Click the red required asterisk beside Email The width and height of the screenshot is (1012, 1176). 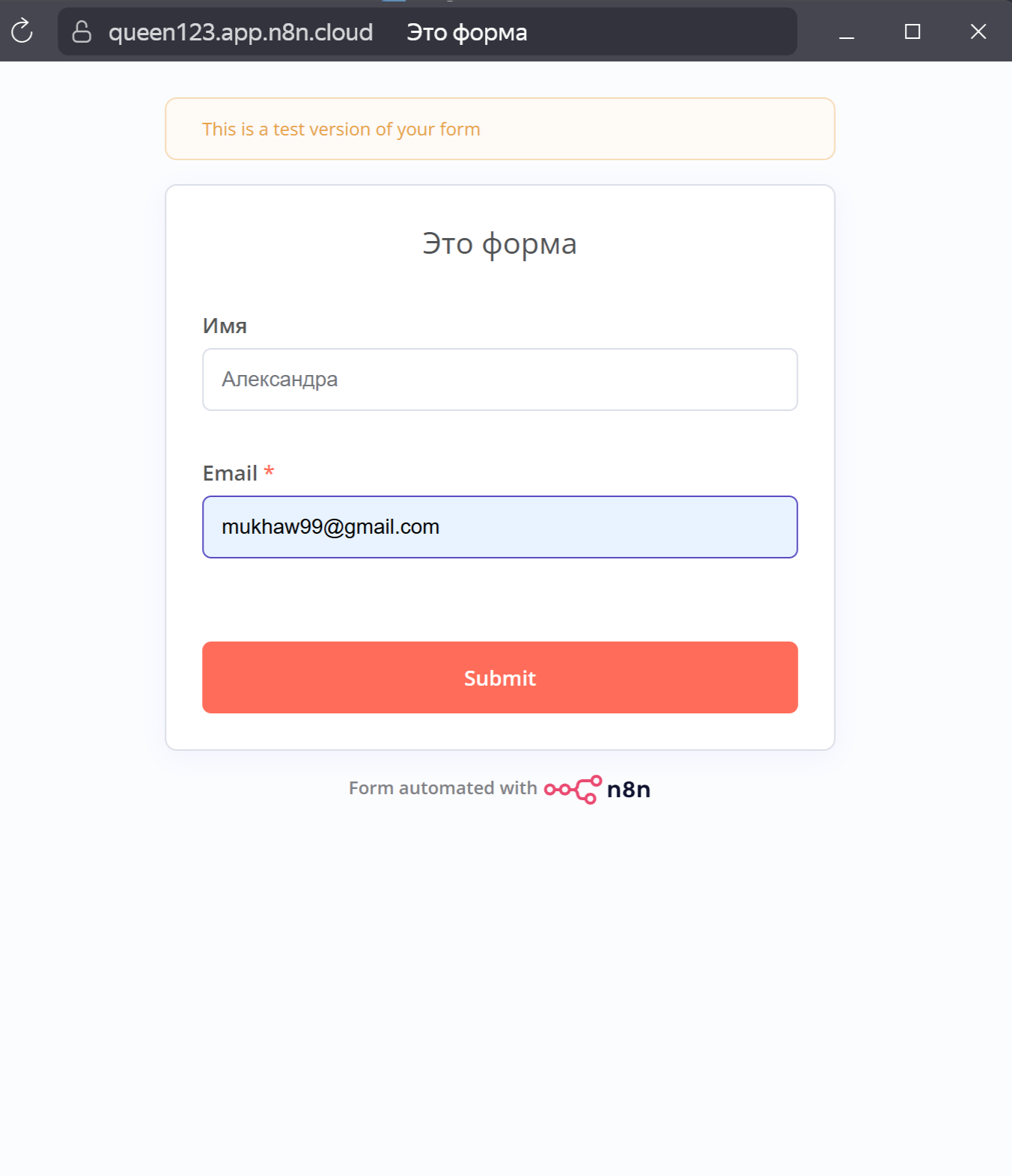[269, 472]
